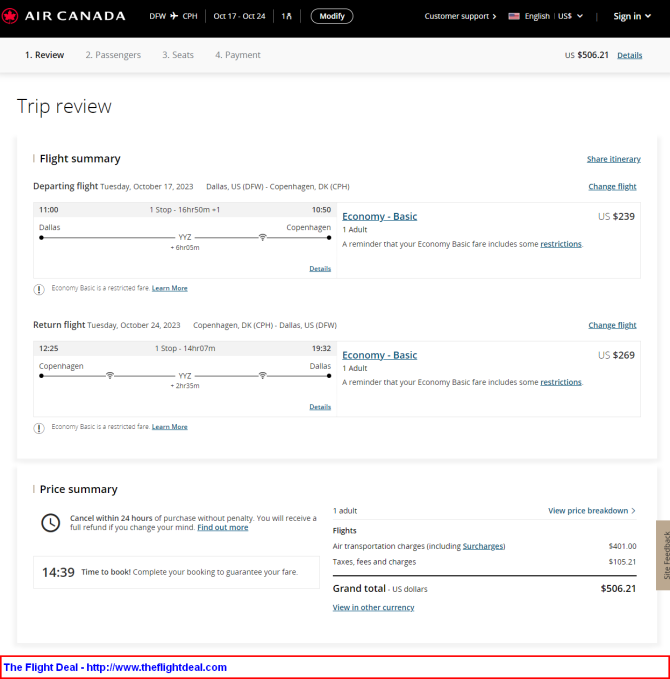Click '1 Stop - 16hr50m +1' duration text

[x=184, y=210]
